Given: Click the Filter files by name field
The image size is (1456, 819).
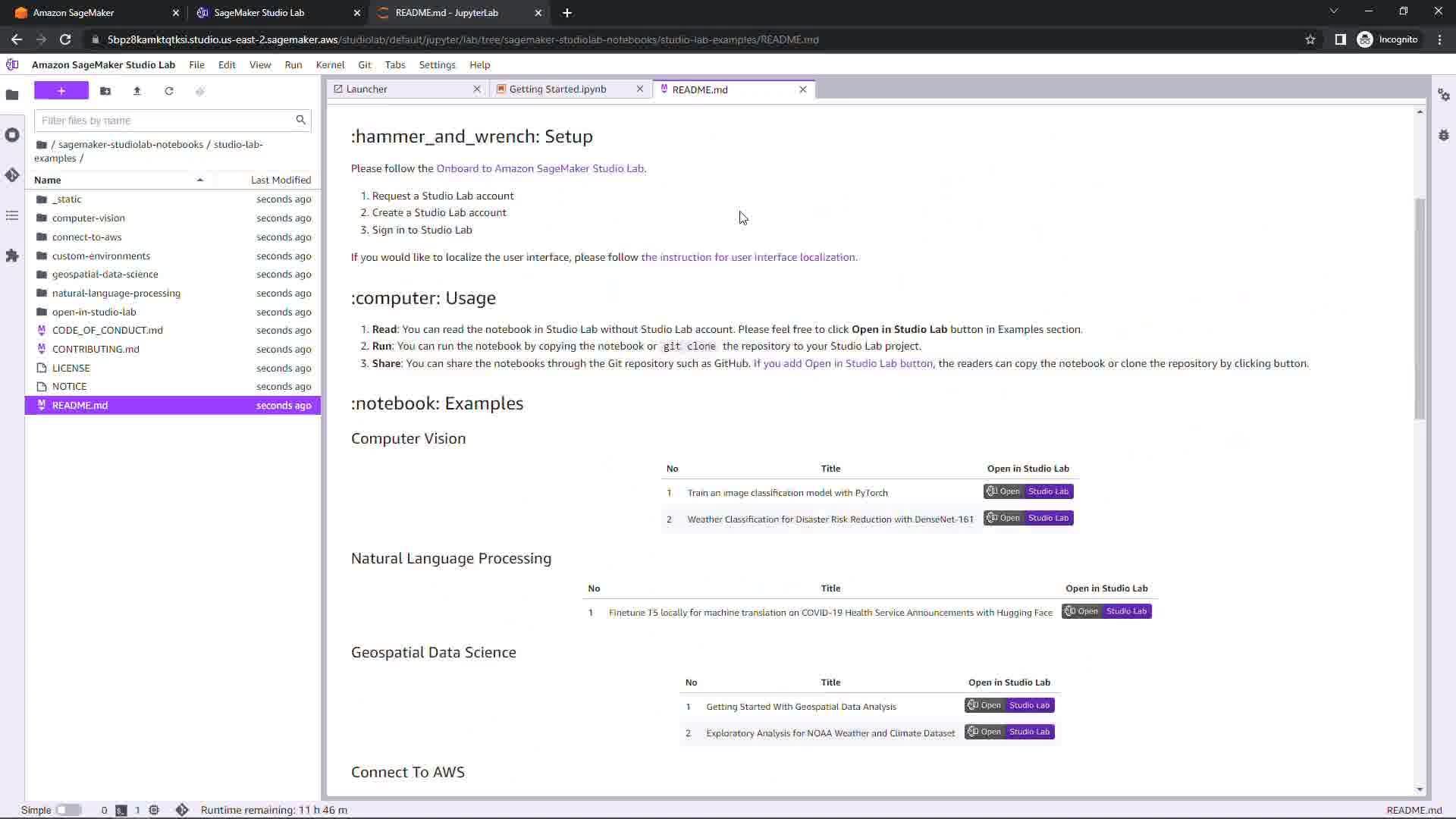Looking at the screenshot, I should (x=165, y=121).
